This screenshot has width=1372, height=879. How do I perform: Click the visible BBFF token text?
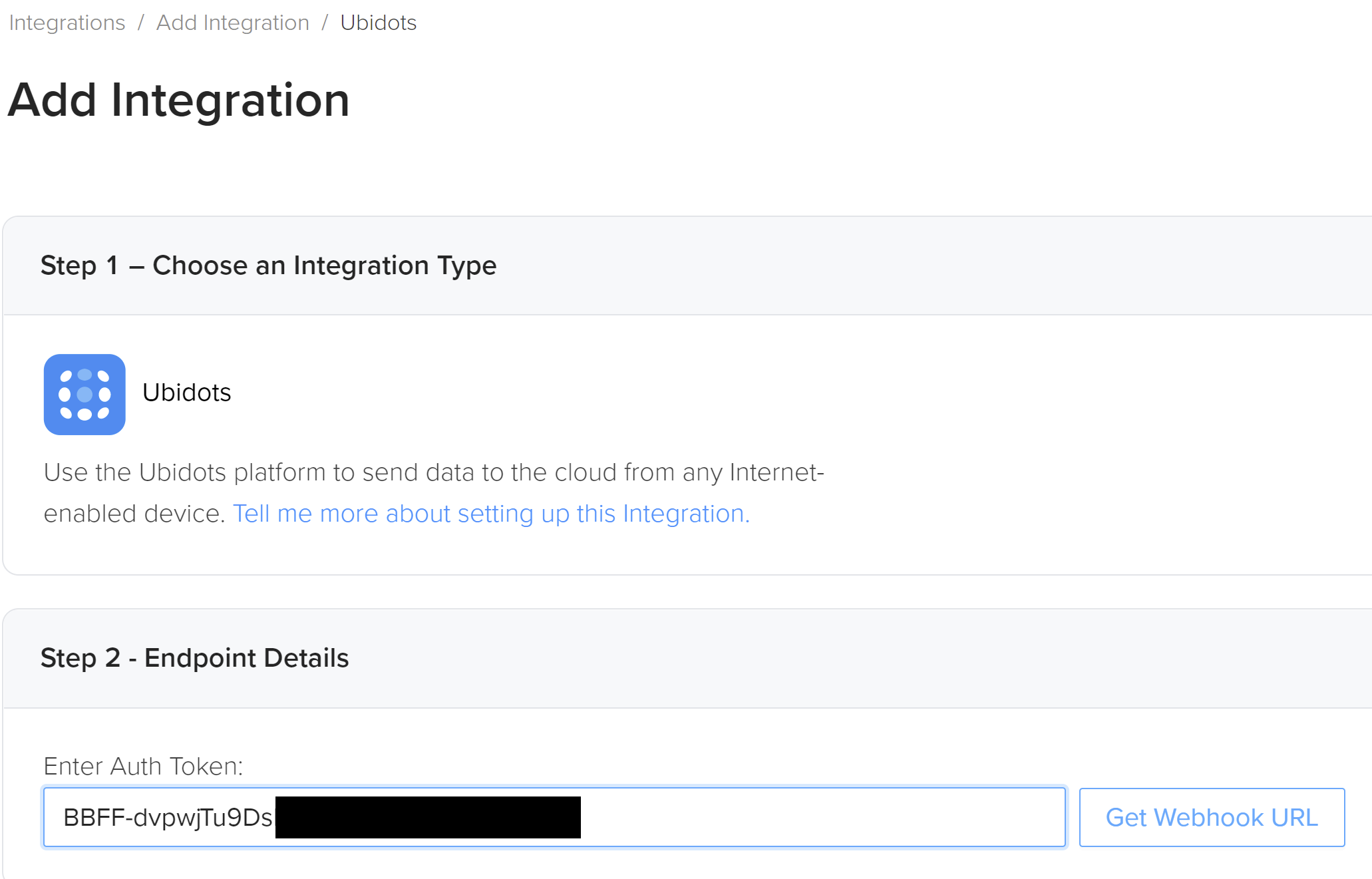[x=168, y=817]
